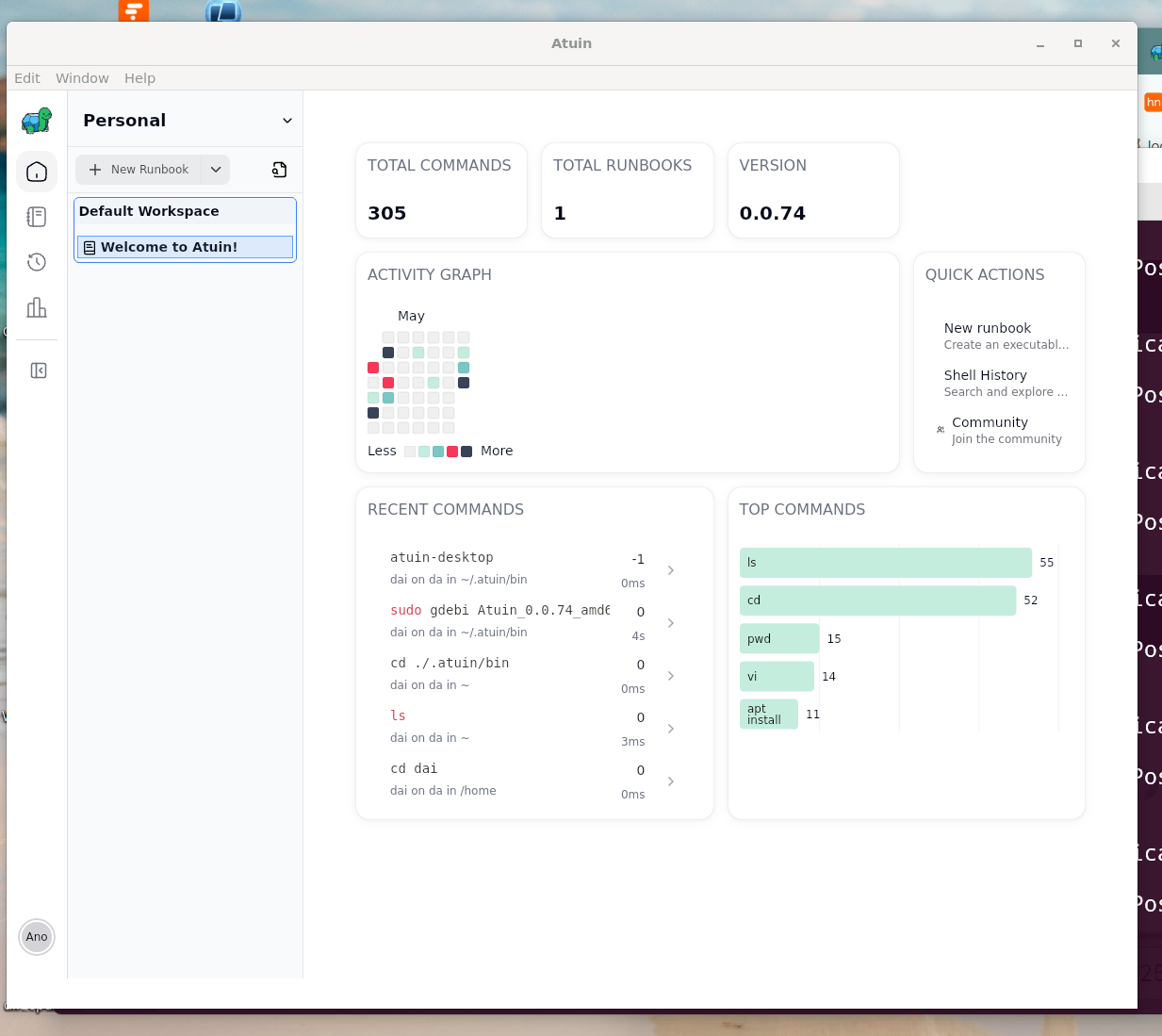The width and height of the screenshot is (1162, 1036).
Task: Expand the cd dai command chevron
Action: click(x=671, y=781)
